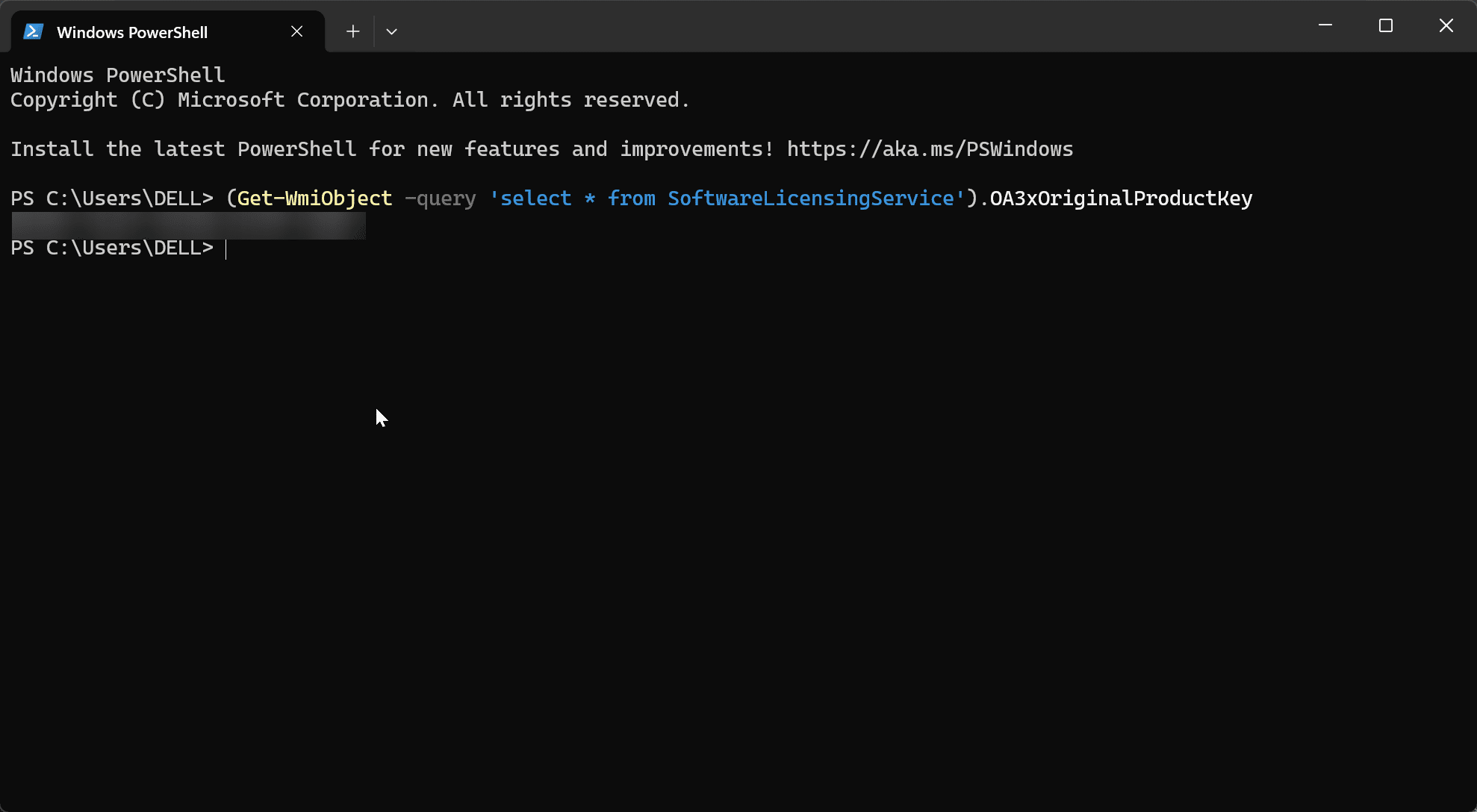This screenshot has width=1477, height=812.
Task: Maximize the terminal window
Action: pos(1386,25)
